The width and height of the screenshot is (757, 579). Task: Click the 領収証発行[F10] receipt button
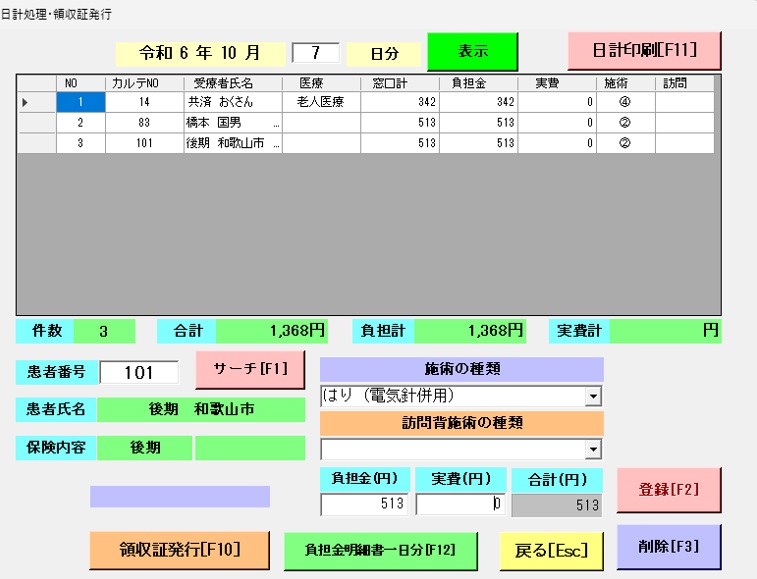coord(180,548)
